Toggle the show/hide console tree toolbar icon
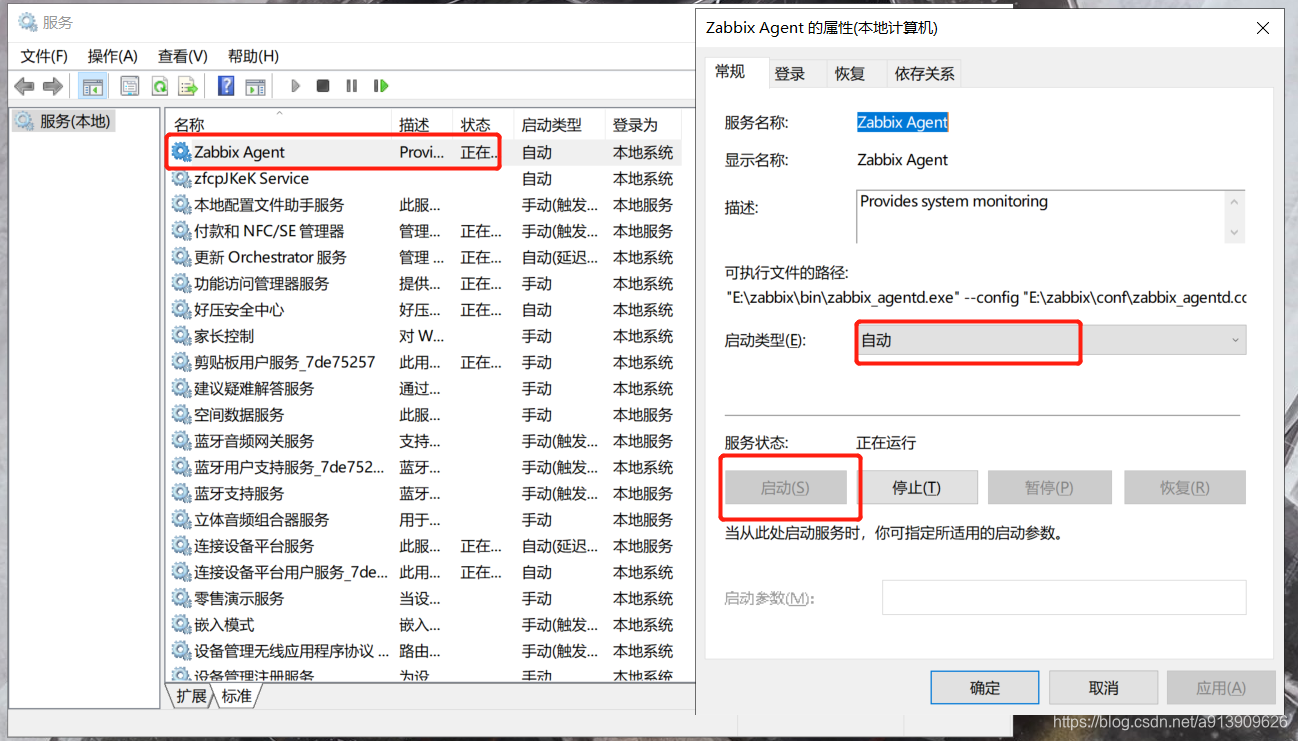1298x741 pixels. tap(92, 87)
